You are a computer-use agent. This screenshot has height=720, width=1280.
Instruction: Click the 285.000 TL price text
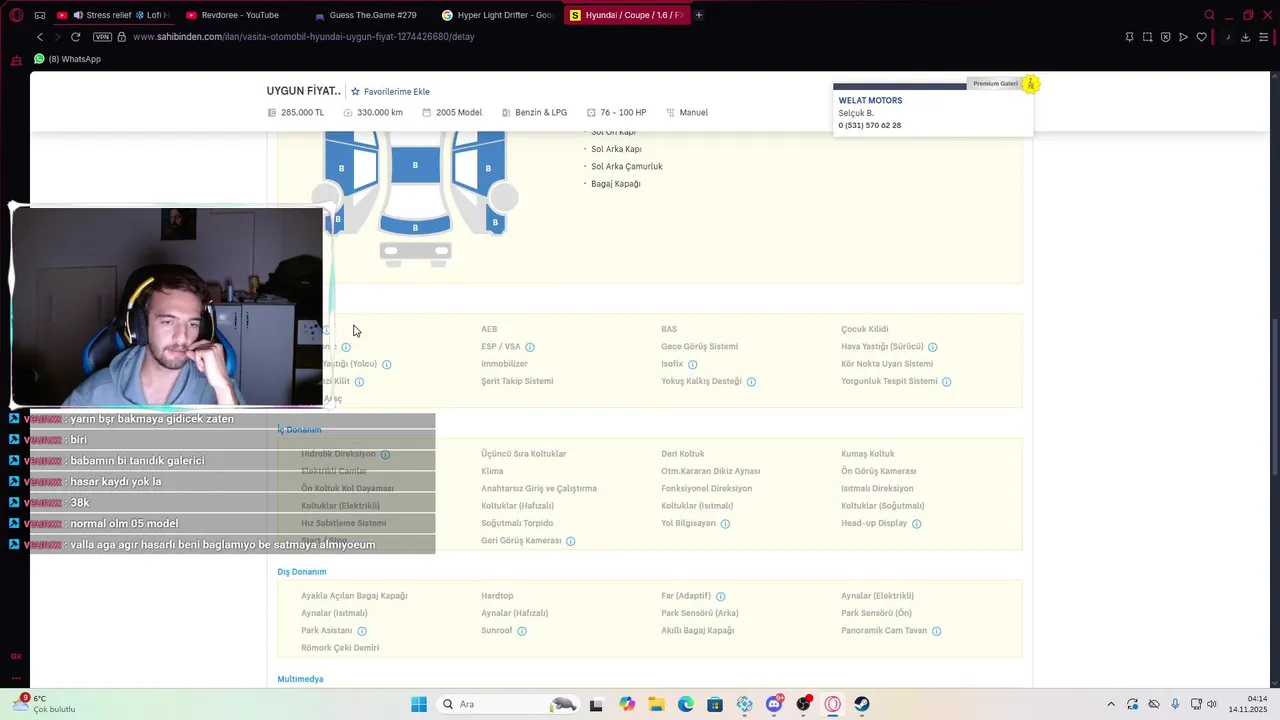click(x=303, y=113)
